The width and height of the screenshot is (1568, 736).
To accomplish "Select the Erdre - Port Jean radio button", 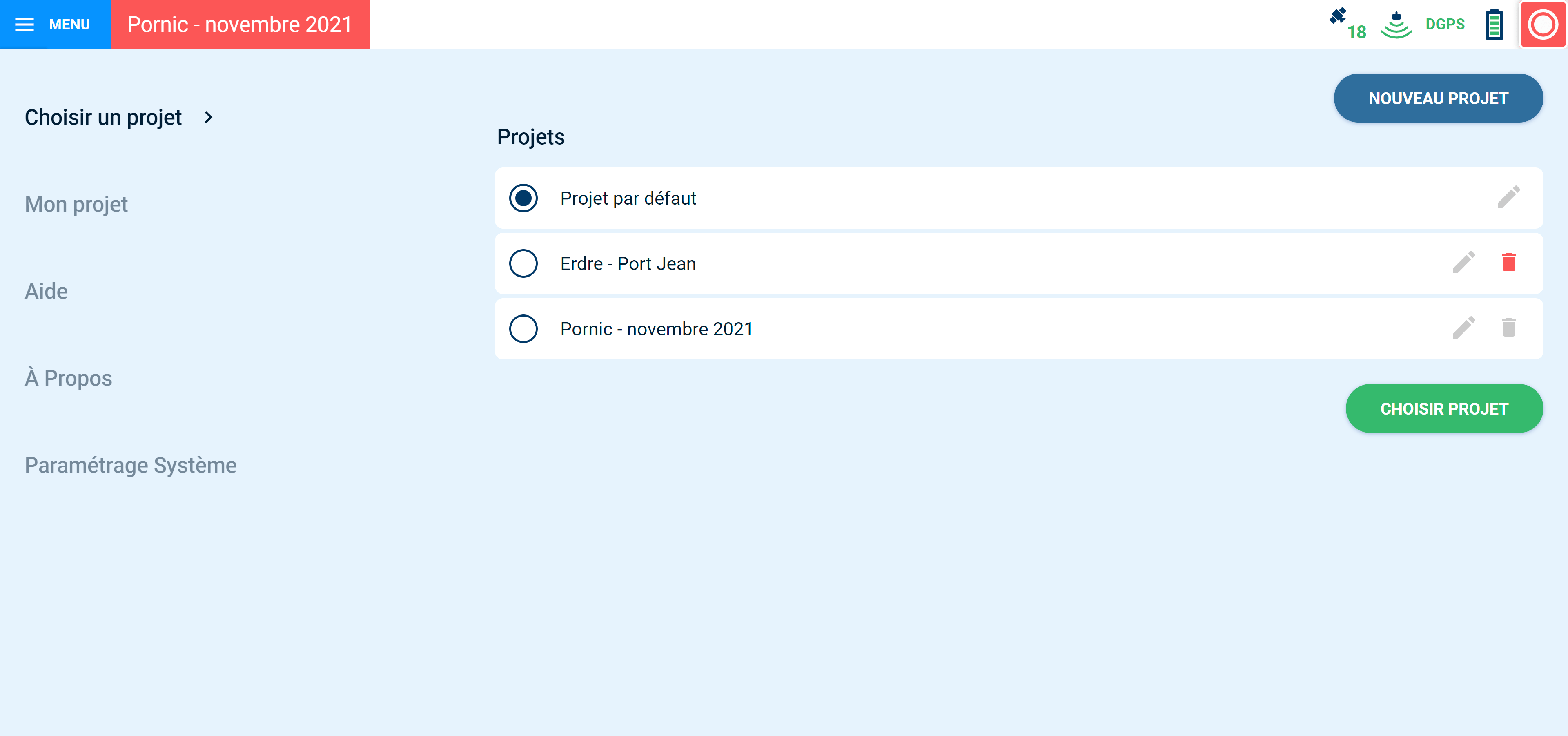I will pyautogui.click(x=523, y=263).
